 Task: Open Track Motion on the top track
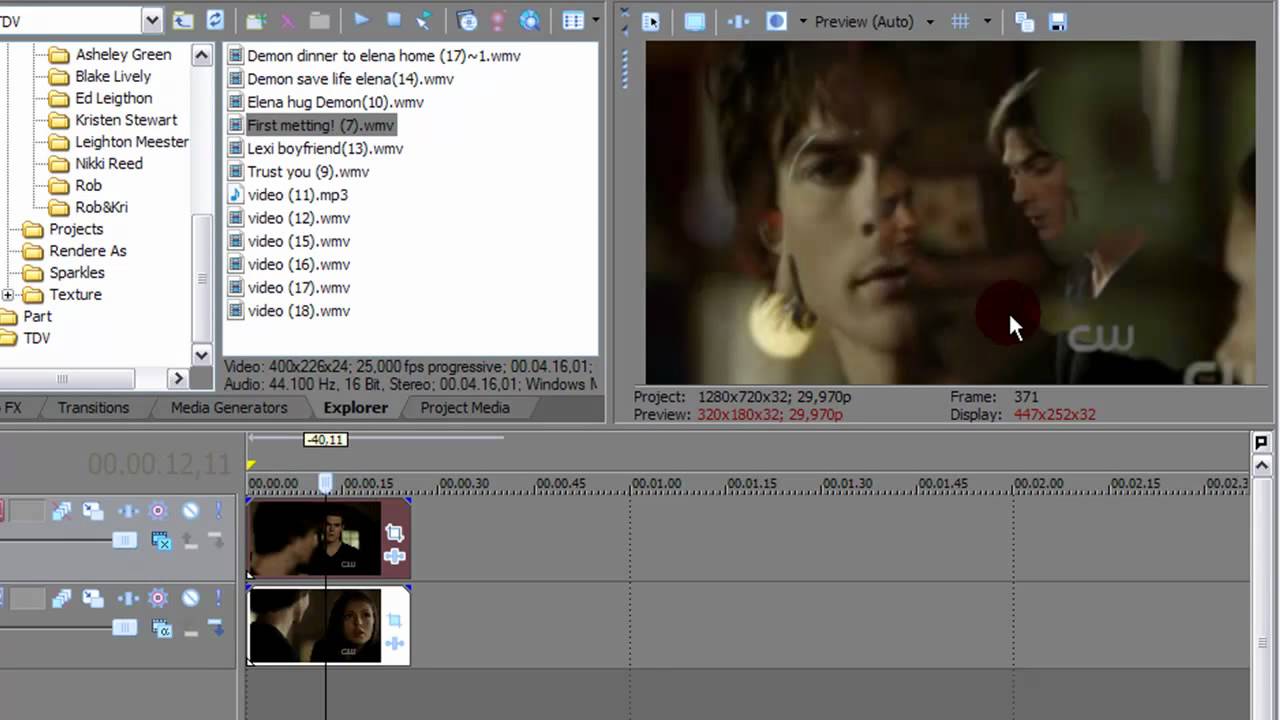click(93, 511)
